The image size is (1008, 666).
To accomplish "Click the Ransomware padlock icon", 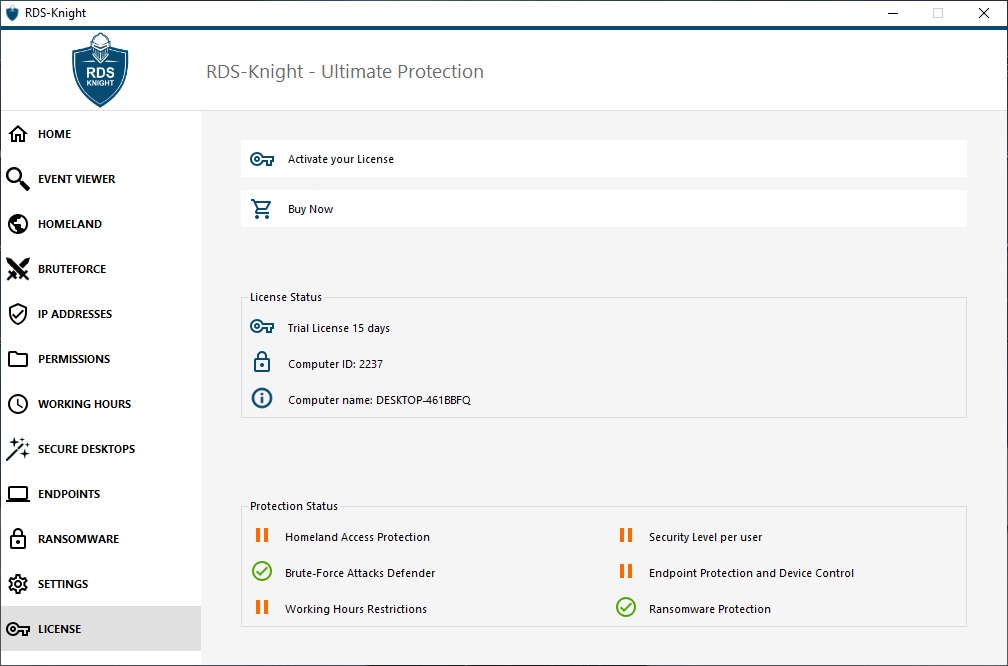I will [x=18, y=539].
